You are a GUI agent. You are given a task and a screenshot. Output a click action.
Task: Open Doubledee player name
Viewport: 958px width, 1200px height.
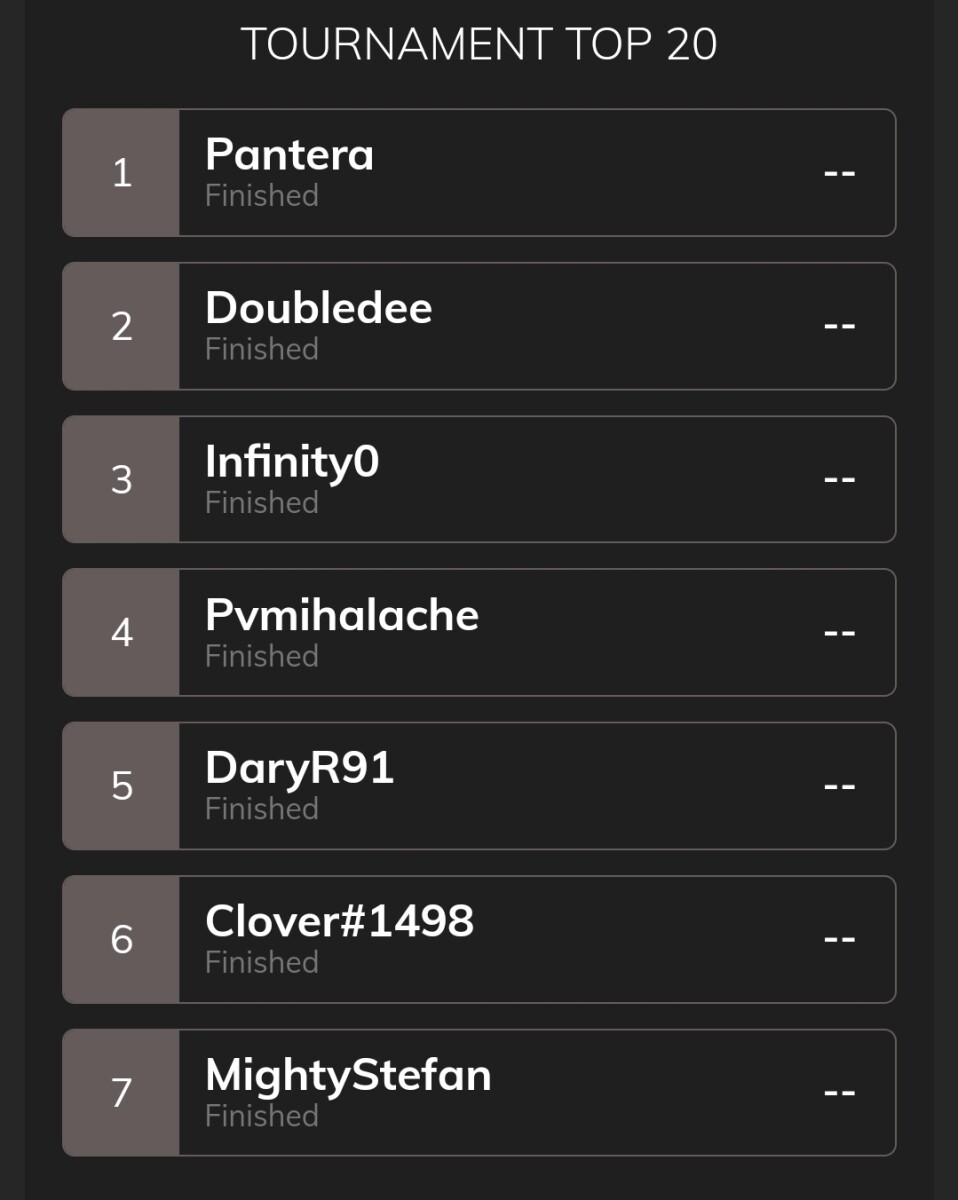click(x=319, y=308)
